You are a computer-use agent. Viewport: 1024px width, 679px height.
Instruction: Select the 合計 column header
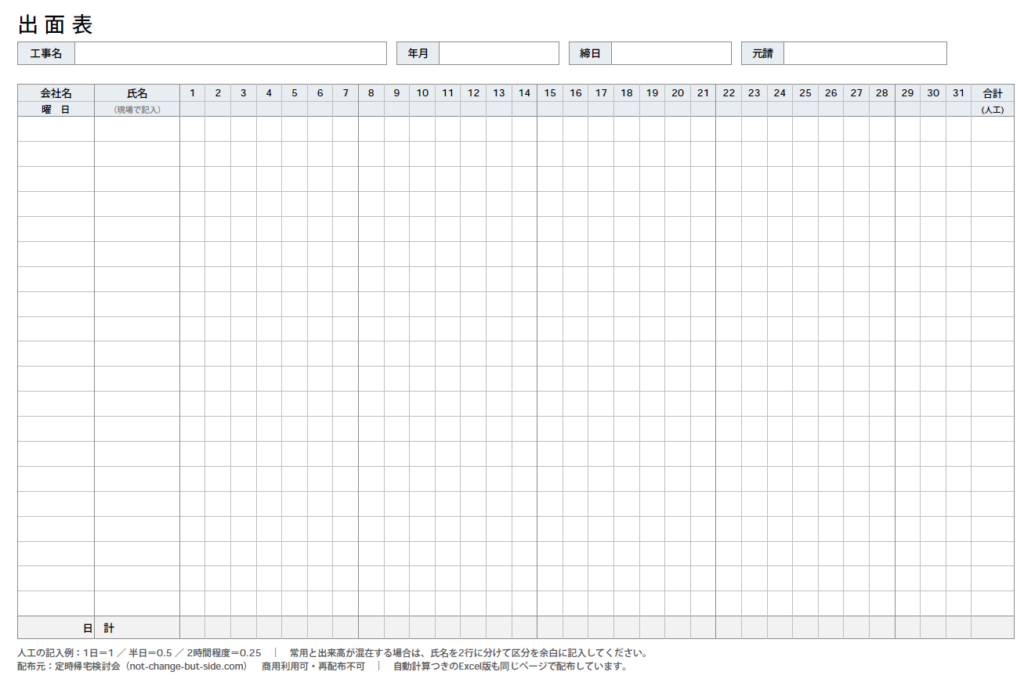993,93
